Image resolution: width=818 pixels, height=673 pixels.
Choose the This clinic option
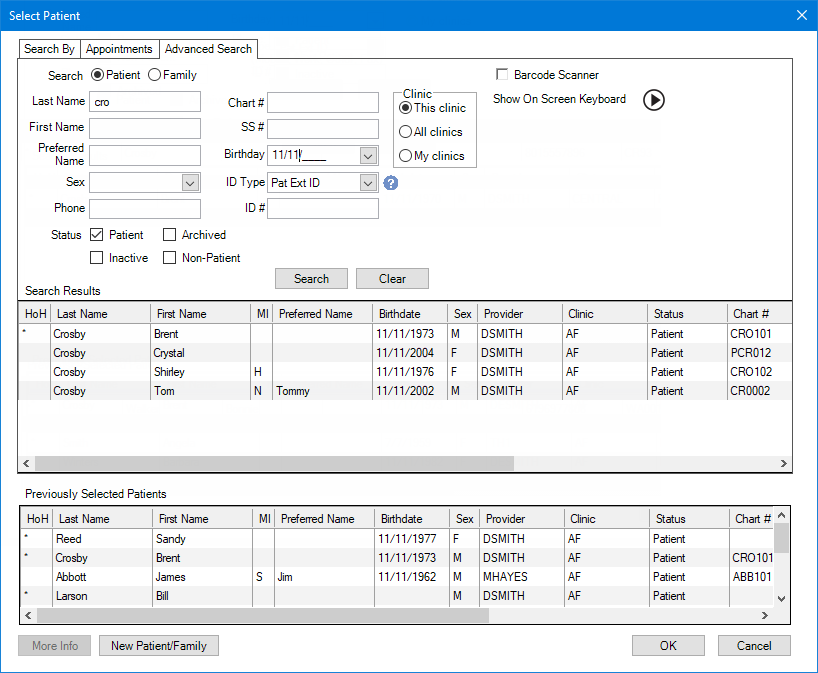pyautogui.click(x=405, y=108)
